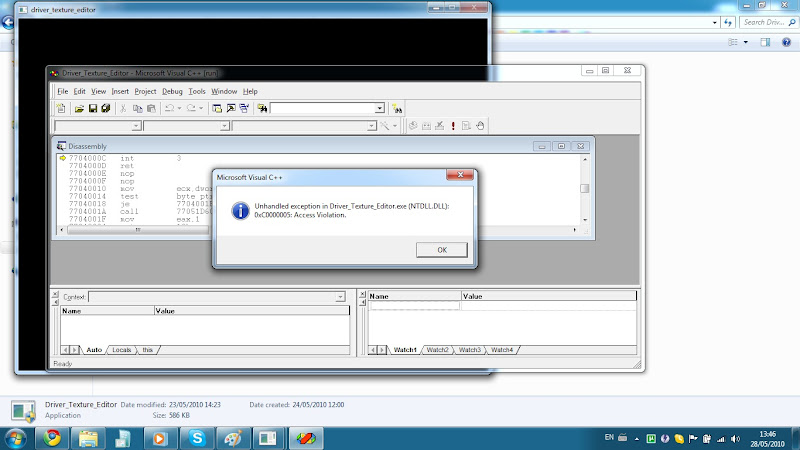This screenshot has height=450, width=800.
Task: Open the Help menu
Action: point(250,91)
